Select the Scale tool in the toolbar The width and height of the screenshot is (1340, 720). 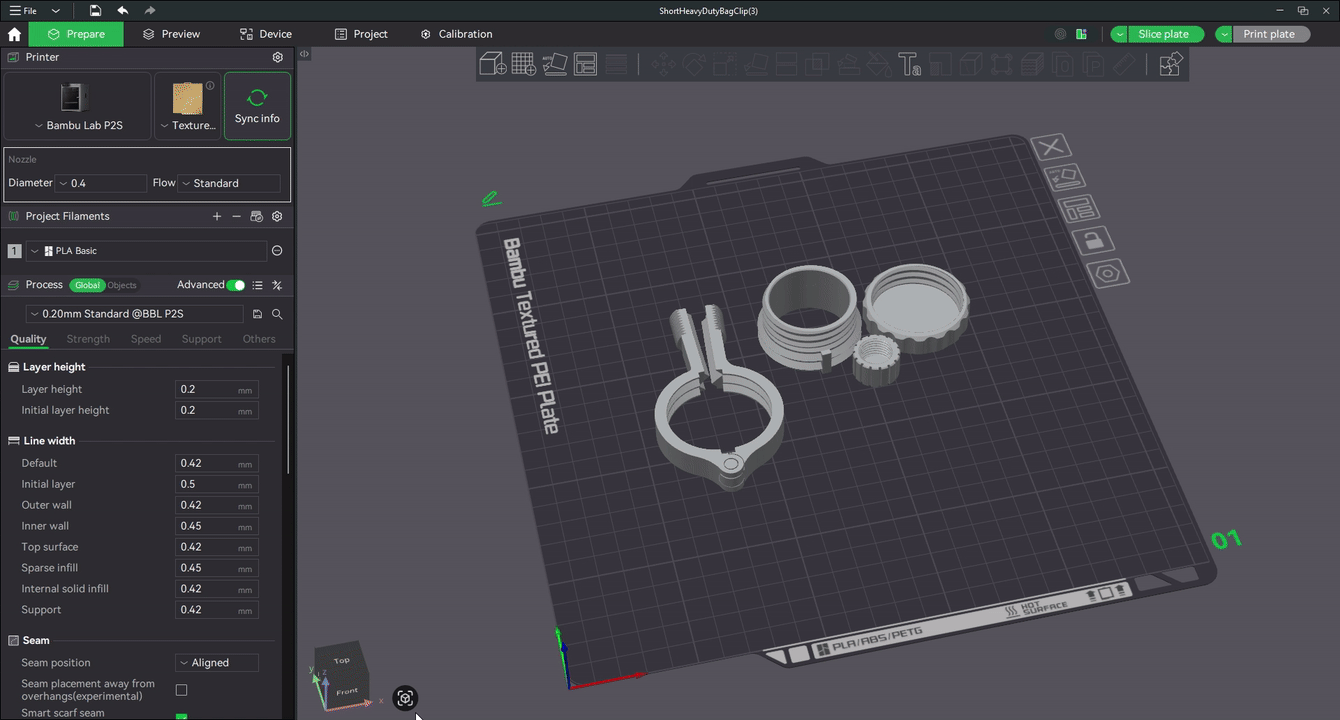724,63
